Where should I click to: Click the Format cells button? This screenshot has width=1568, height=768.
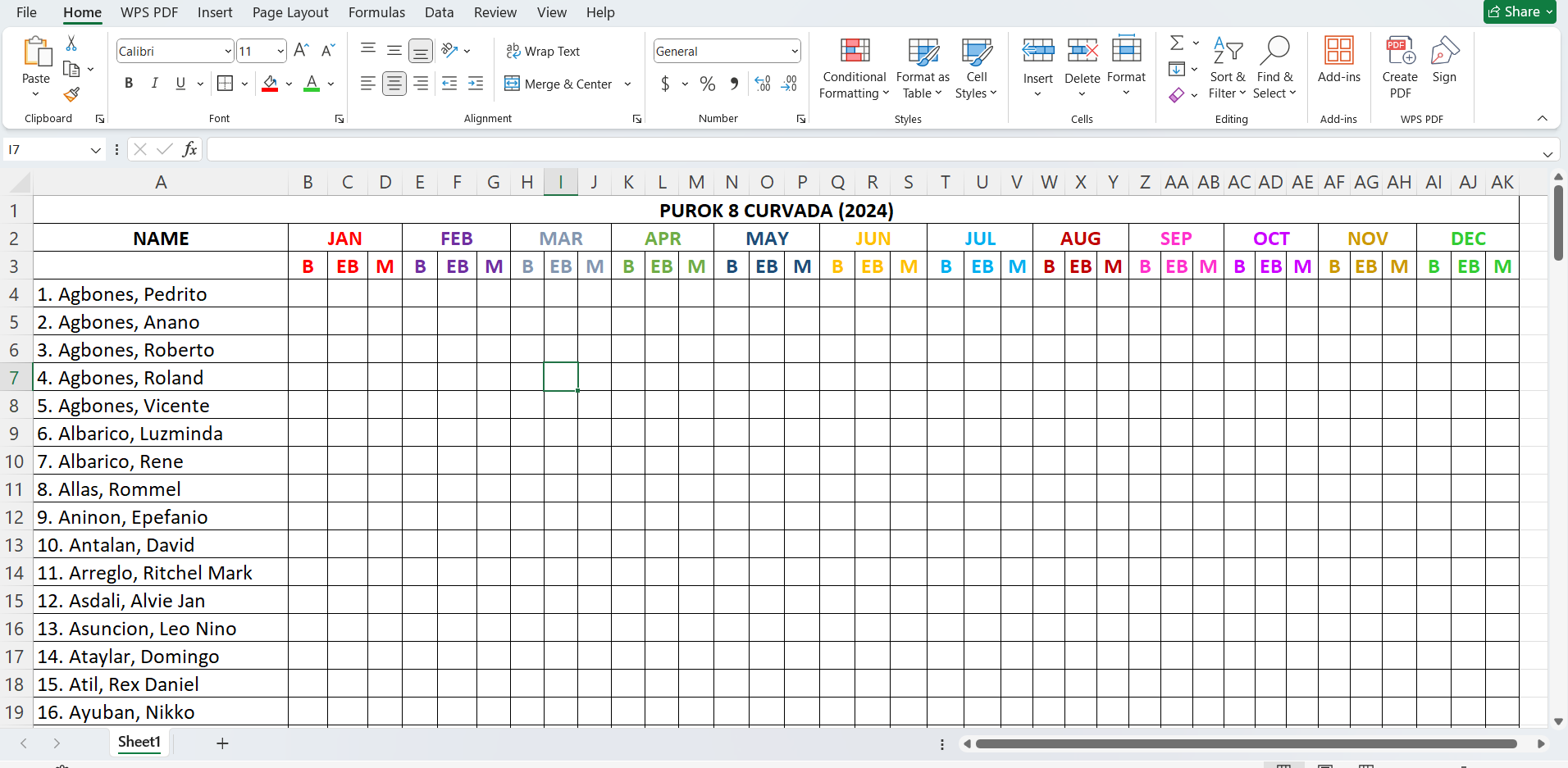[x=1126, y=67]
